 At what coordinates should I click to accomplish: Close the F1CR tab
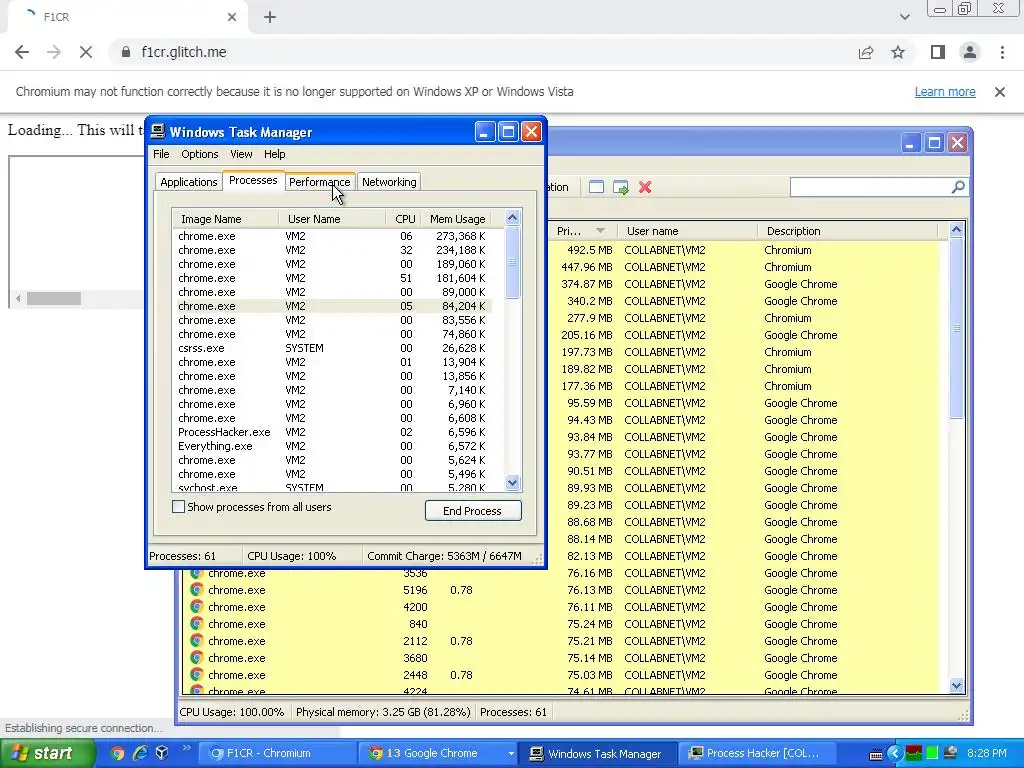(x=232, y=17)
